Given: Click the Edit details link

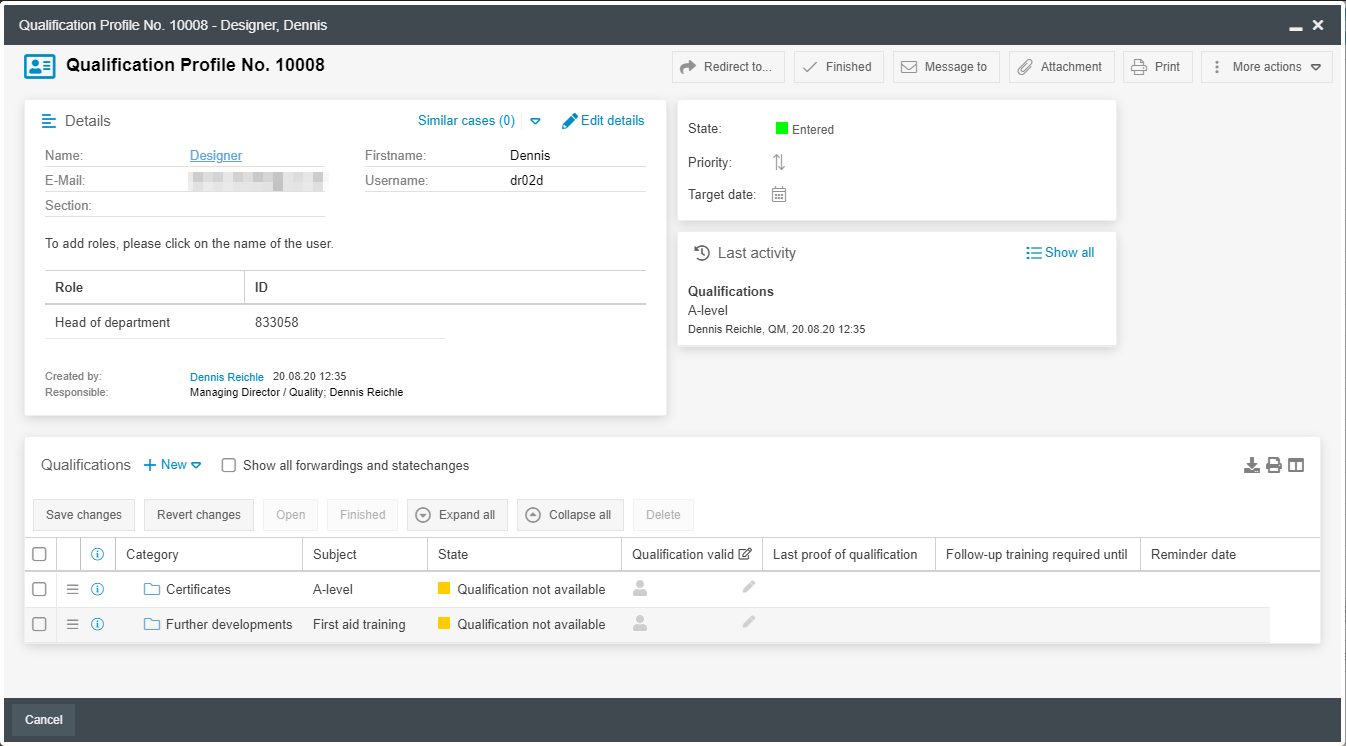Looking at the screenshot, I should point(603,121).
